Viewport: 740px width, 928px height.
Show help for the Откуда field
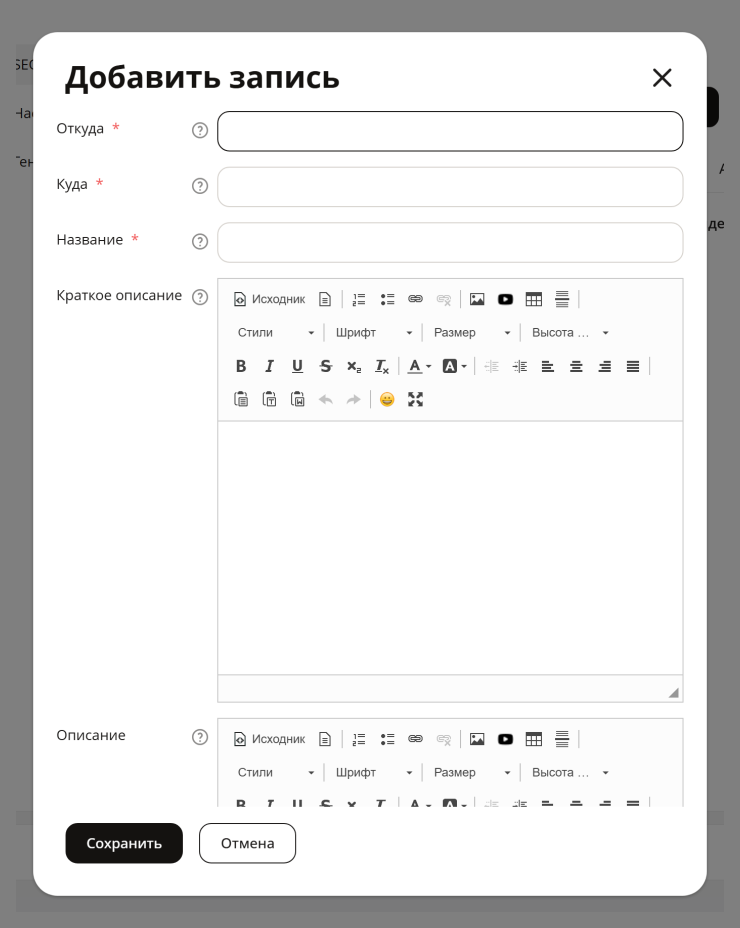tap(200, 130)
